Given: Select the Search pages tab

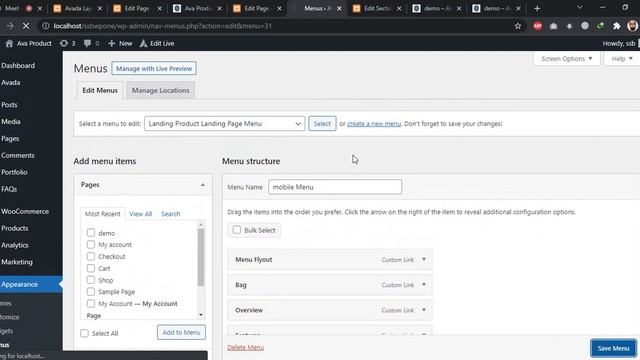Looking at the screenshot, I should coord(171,214).
